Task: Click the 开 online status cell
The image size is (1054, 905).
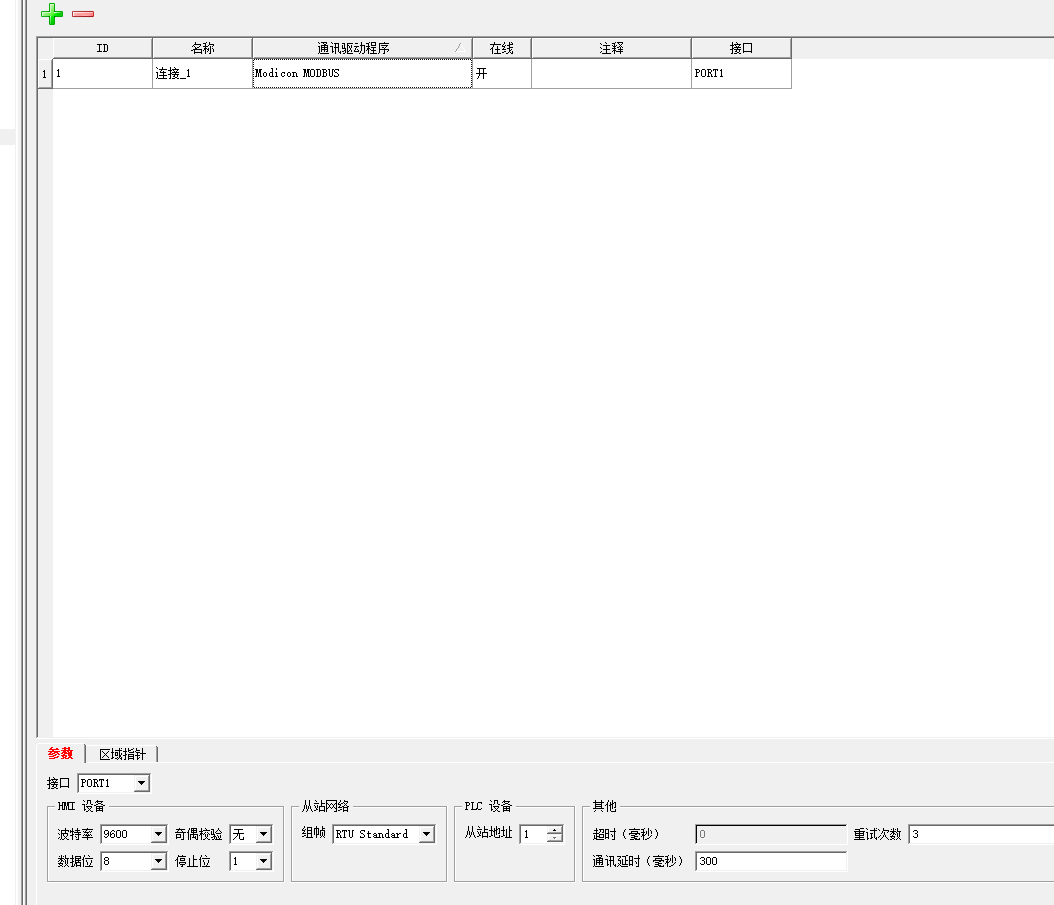Action: (x=501, y=73)
